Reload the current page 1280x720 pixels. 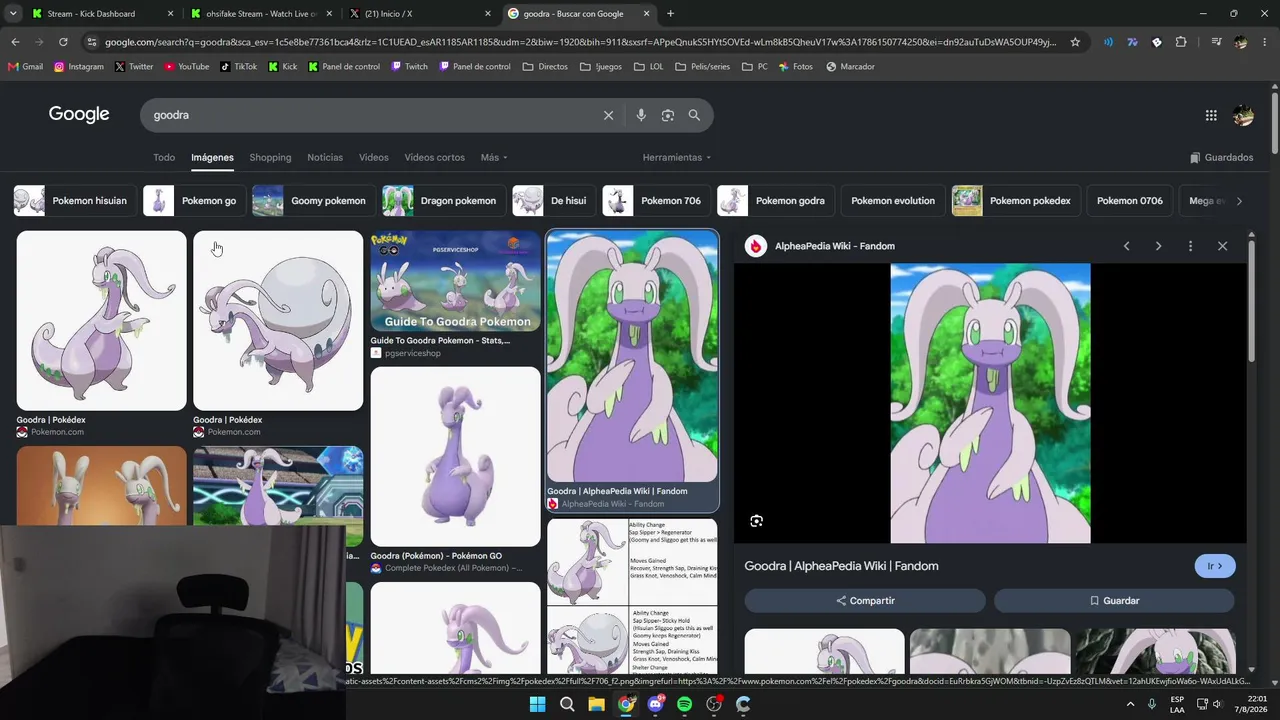(x=63, y=42)
